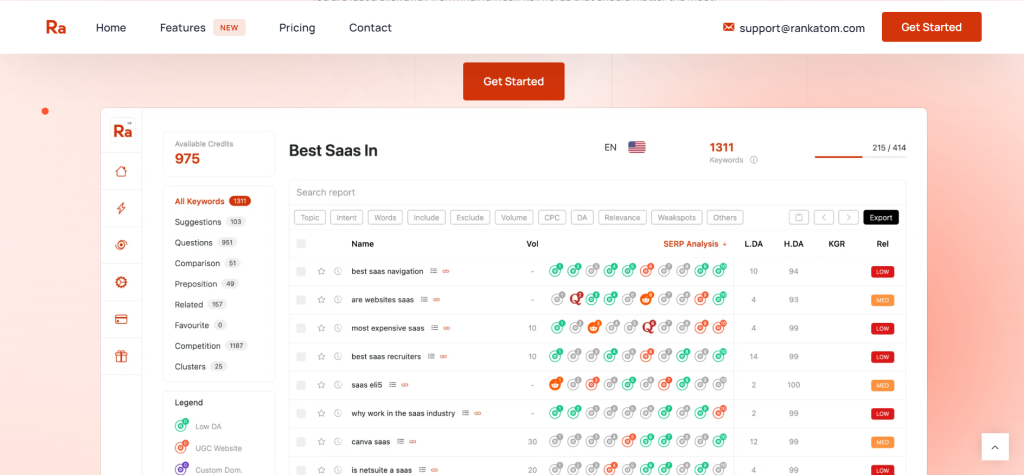Open the Home menu item

[x=111, y=27]
